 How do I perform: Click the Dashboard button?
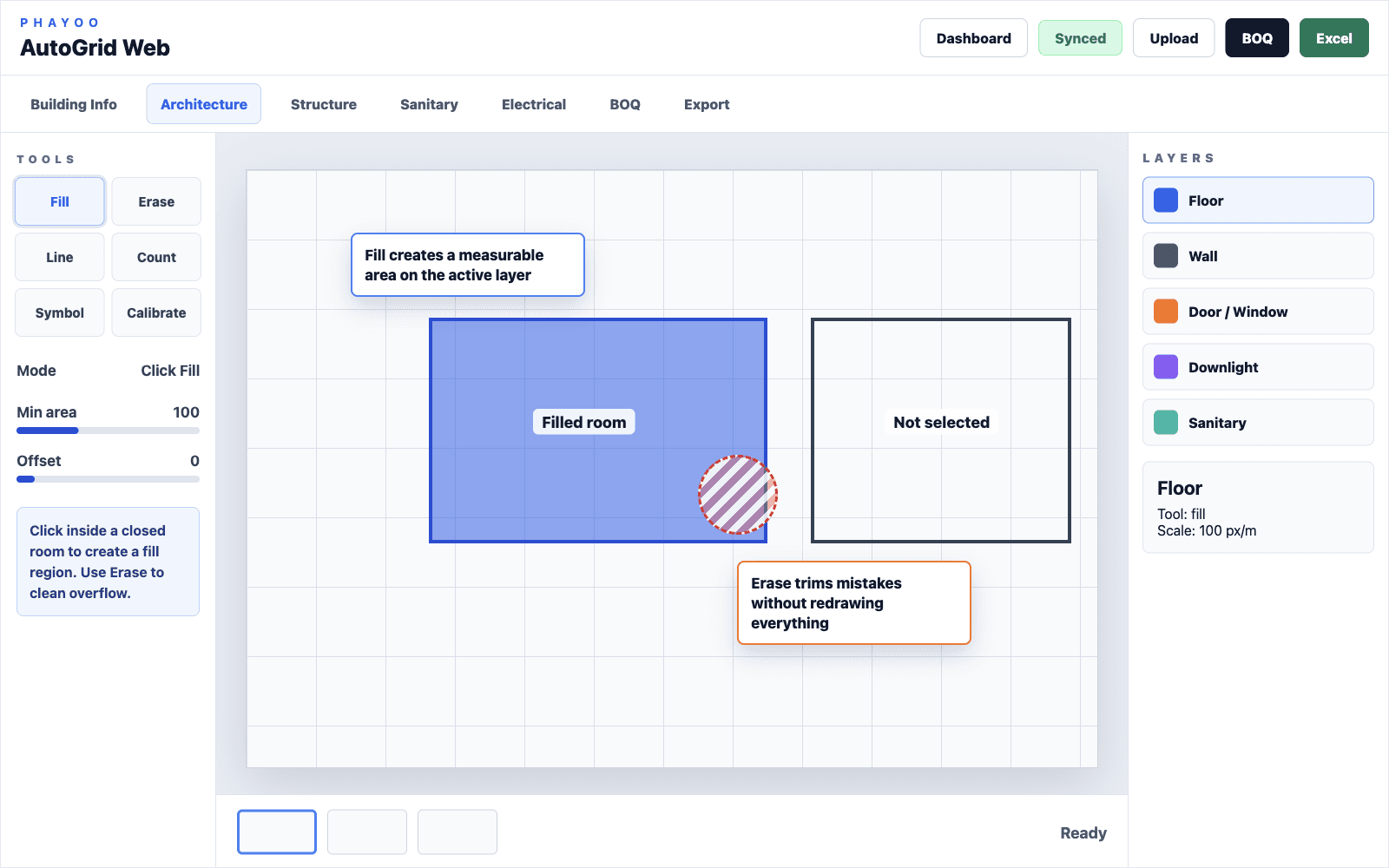click(974, 38)
